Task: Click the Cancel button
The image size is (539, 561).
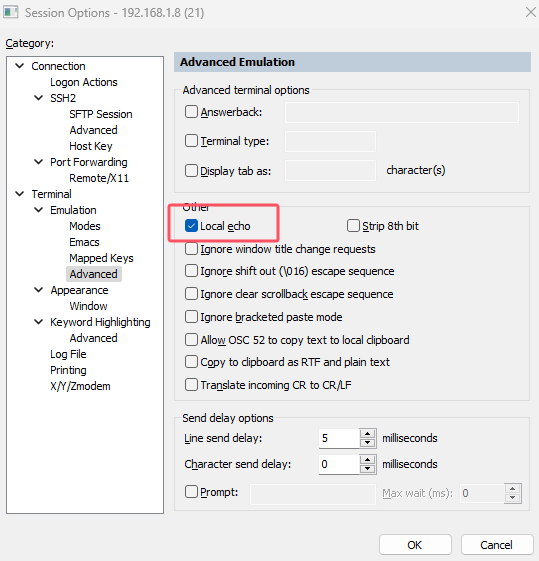Action: click(x=496, y=545)
